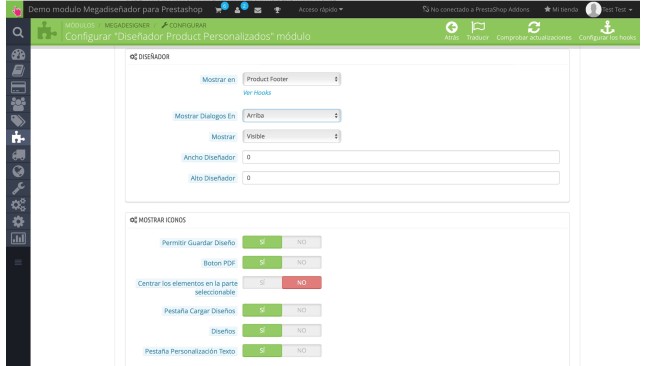Click SÍ for Pestaña Personalización Texto
The image size is (646, 366).
262,351
